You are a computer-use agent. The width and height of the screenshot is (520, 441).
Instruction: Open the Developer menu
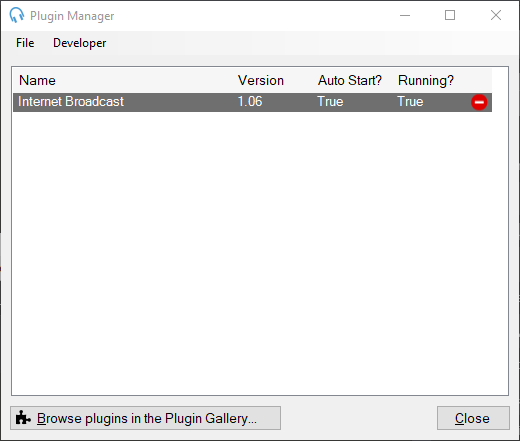80,43
